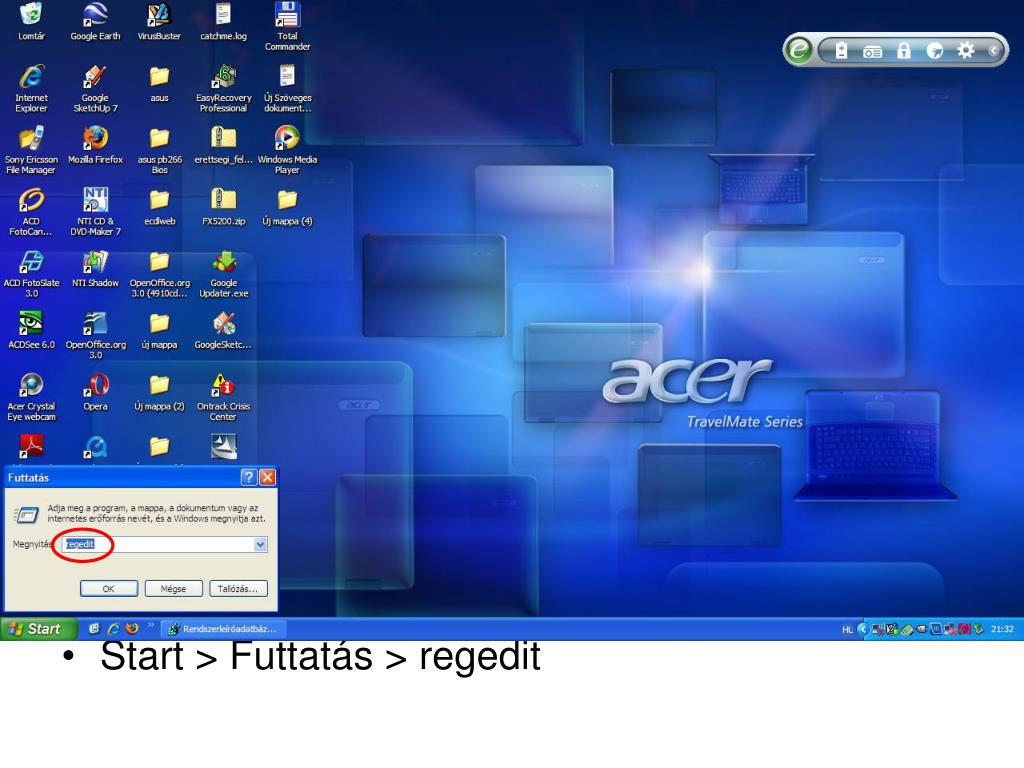This screenshot has height=768, width=1024.
Task: Launch Acer Crystal Eye webcam
Action: pos(31,397)
